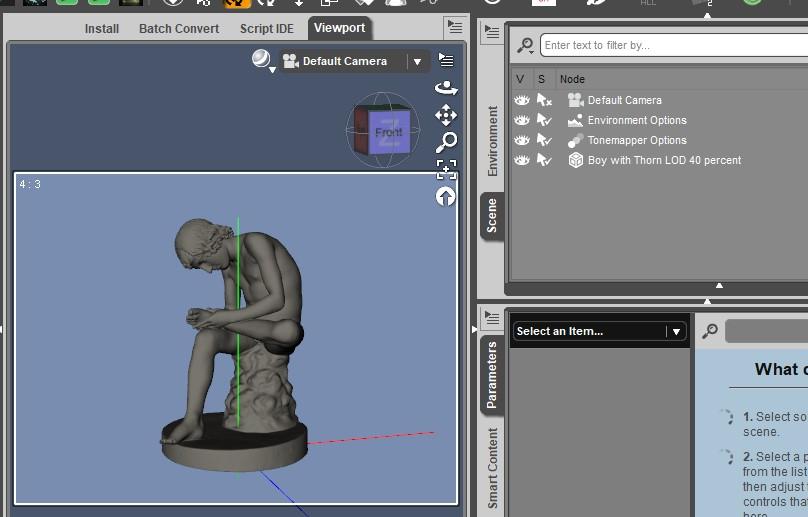Hide the Boy with Thorn LOD node
Screen dimensions: 808x517
pos(521,160)
